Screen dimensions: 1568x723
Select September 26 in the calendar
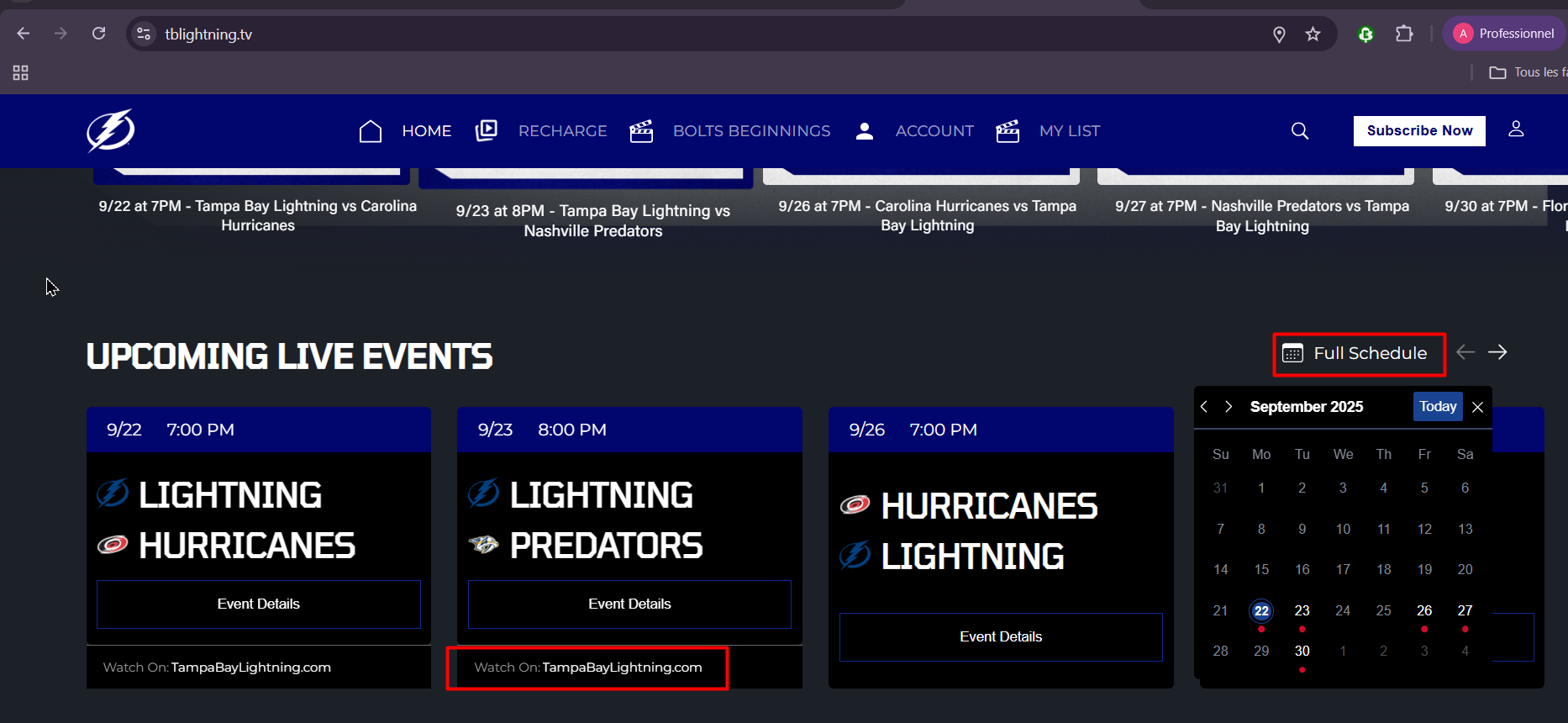click(x=1424, y=611)
